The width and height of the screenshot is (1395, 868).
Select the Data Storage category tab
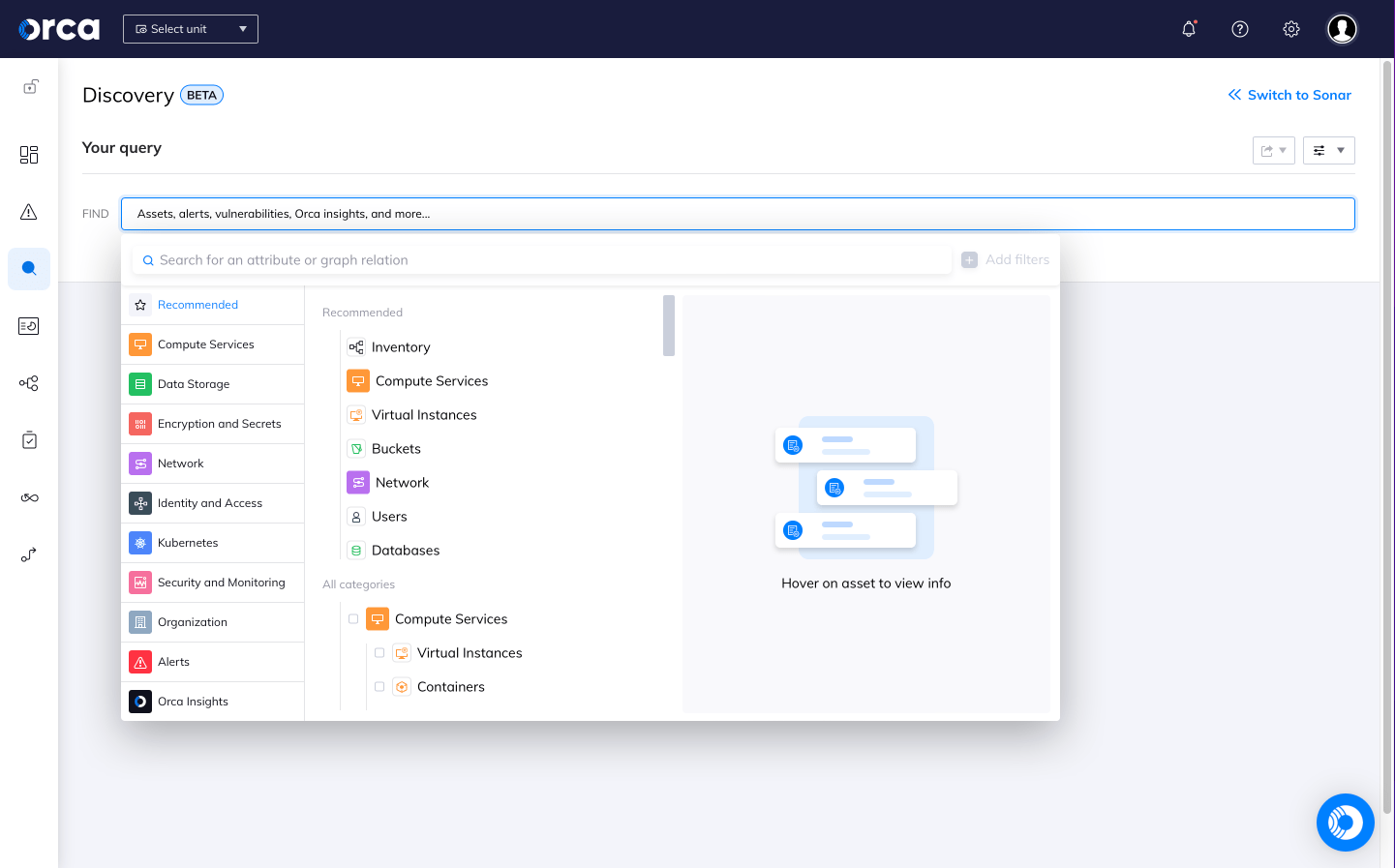click(213, 384)
